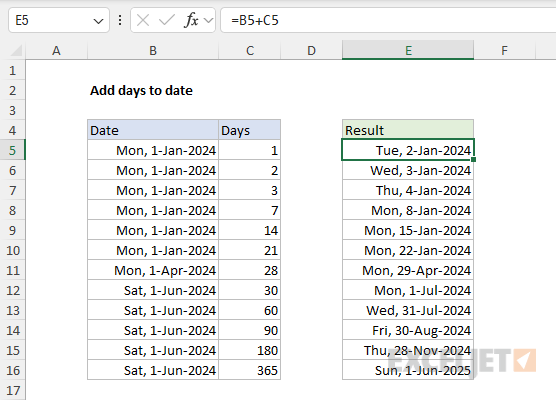
Task: Select column B header
Action: click(153, 51)
